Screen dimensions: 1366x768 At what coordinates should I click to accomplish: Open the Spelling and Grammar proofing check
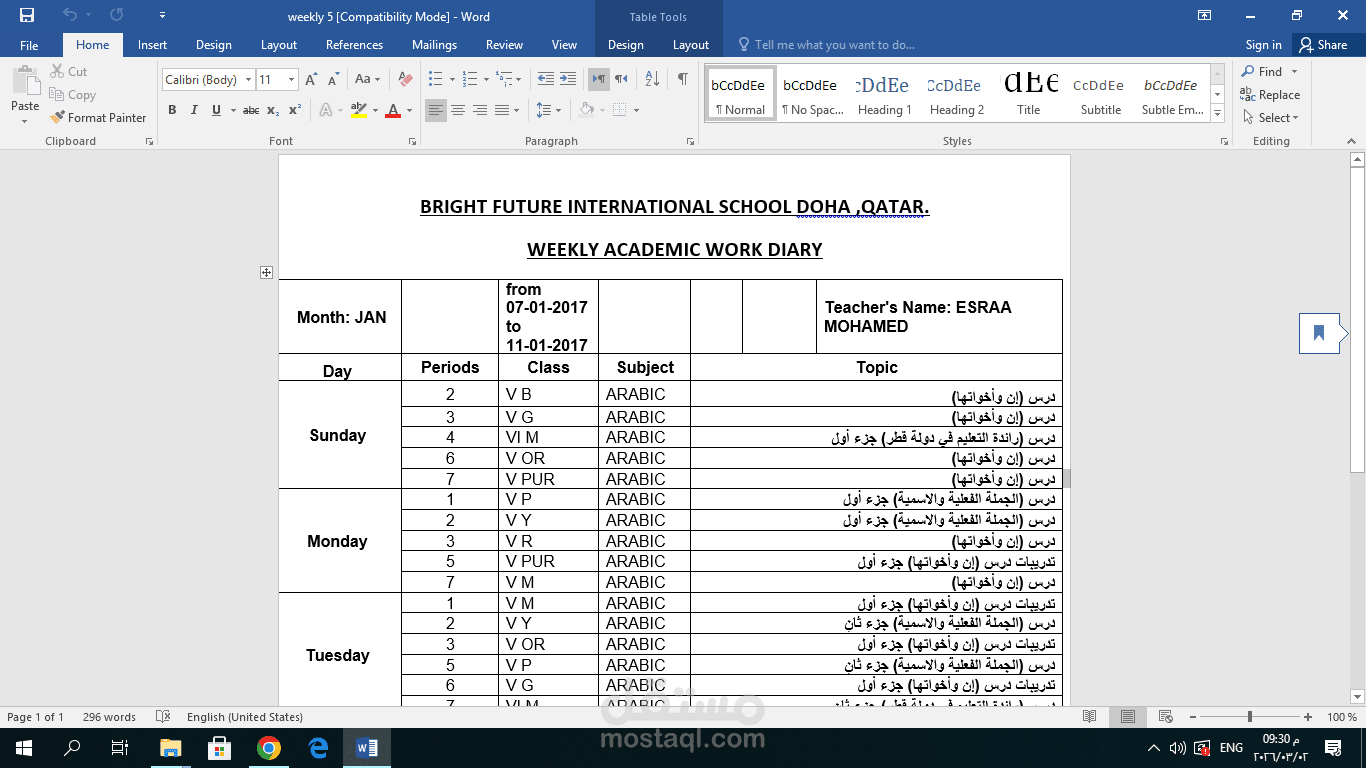(163, 717)
